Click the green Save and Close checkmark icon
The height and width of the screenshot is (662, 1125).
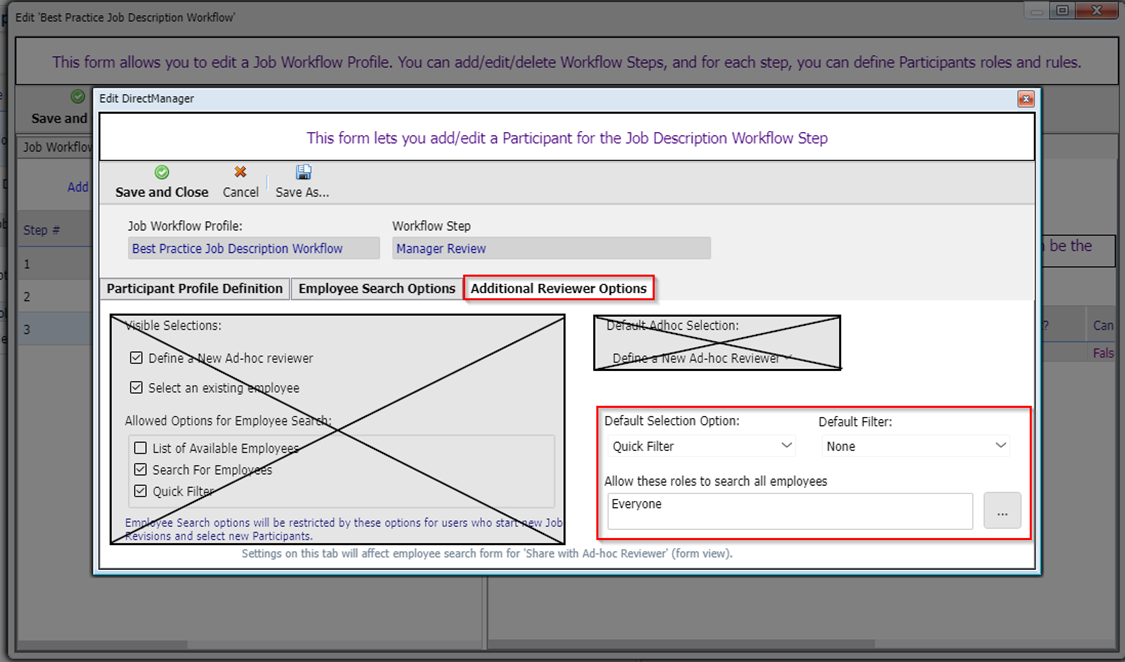point(162,173)
